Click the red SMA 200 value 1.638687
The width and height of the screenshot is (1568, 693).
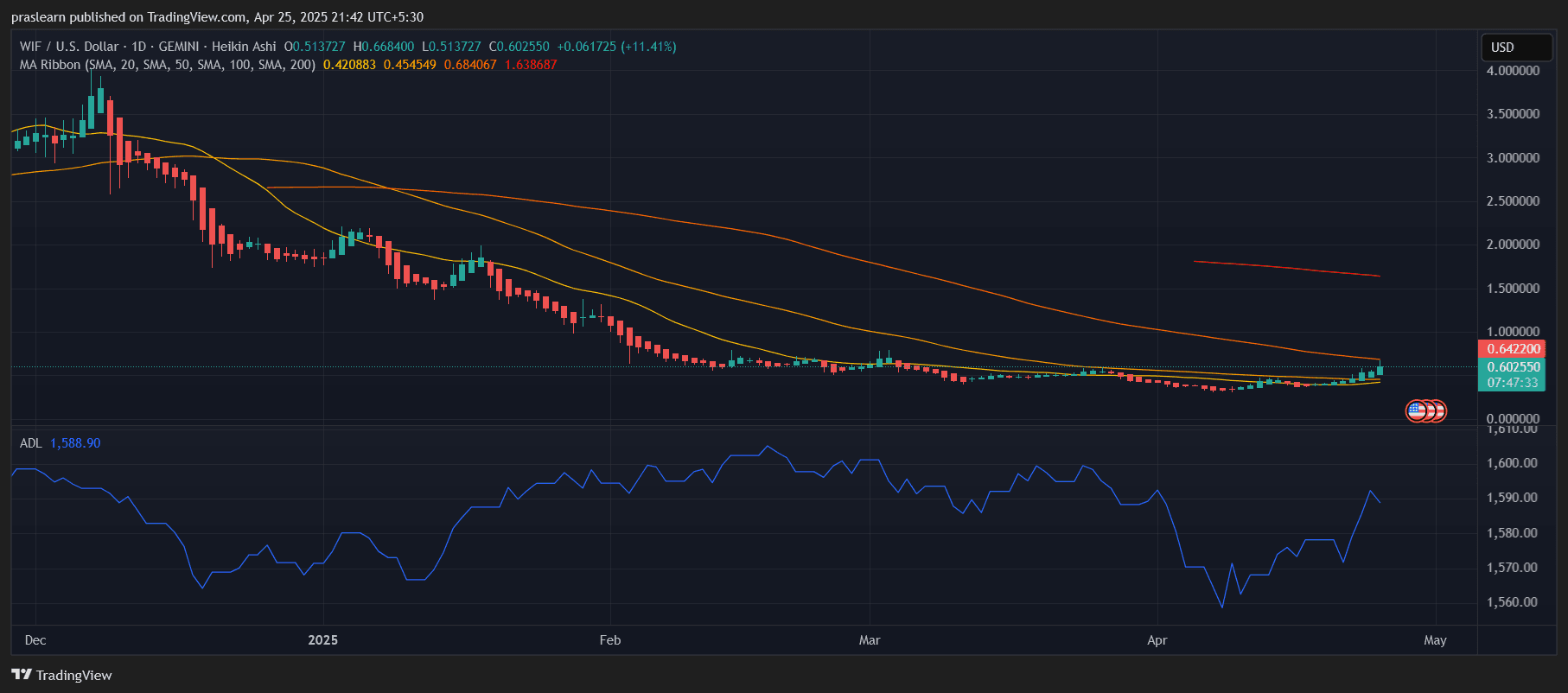[531, 65]
